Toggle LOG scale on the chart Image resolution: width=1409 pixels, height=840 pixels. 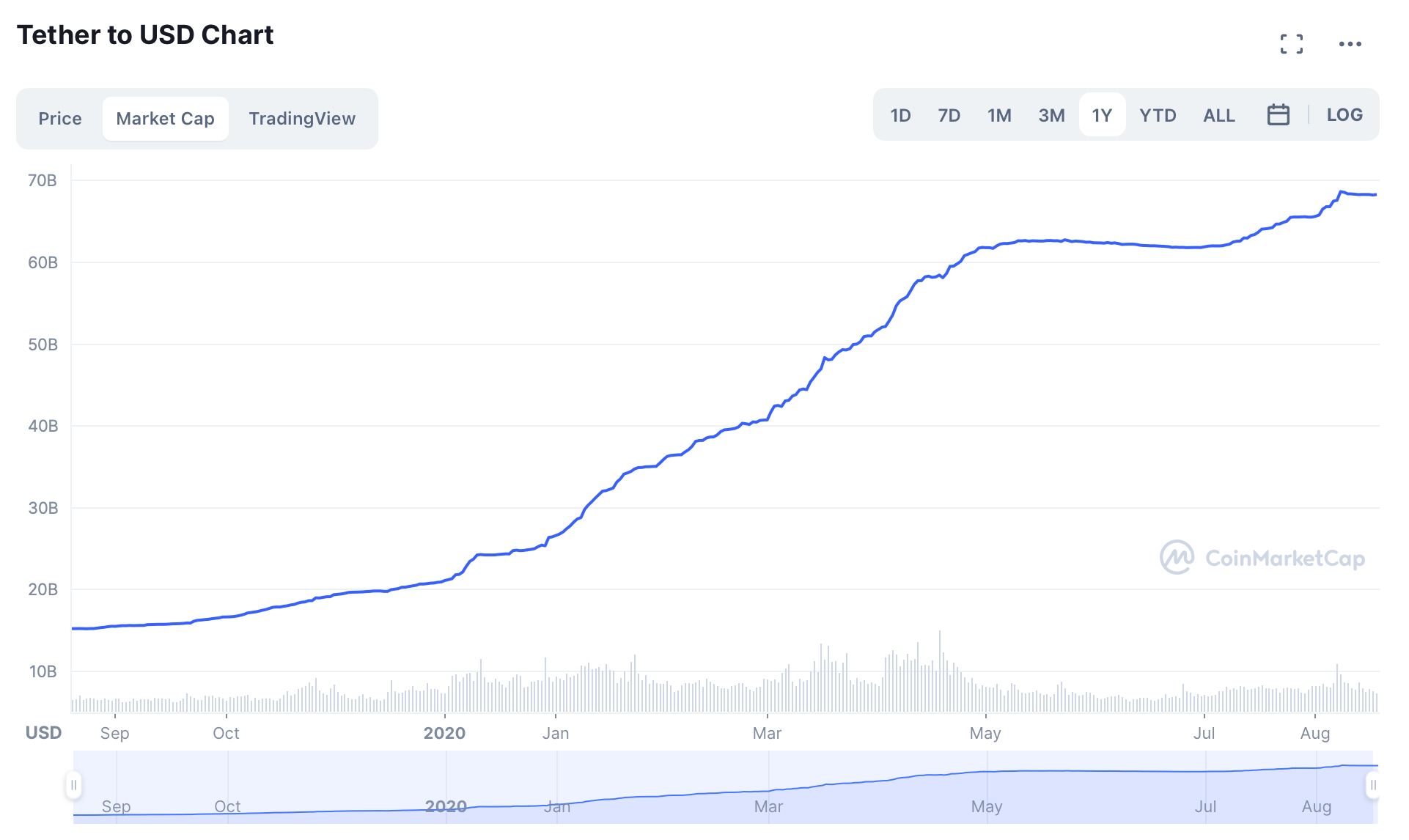coord(1344,115)
